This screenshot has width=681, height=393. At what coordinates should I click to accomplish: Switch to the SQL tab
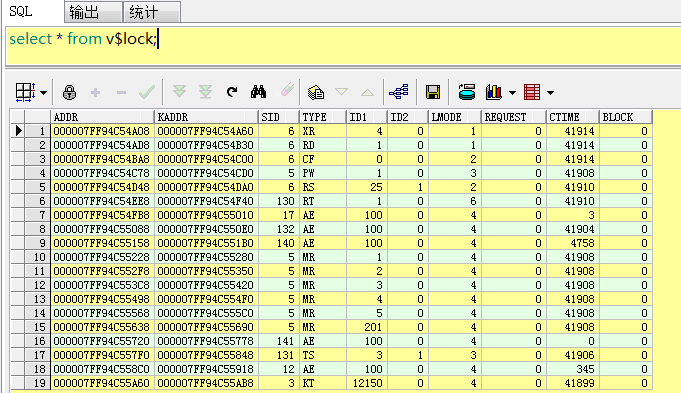pyautogui.click(x=21, y=11)
